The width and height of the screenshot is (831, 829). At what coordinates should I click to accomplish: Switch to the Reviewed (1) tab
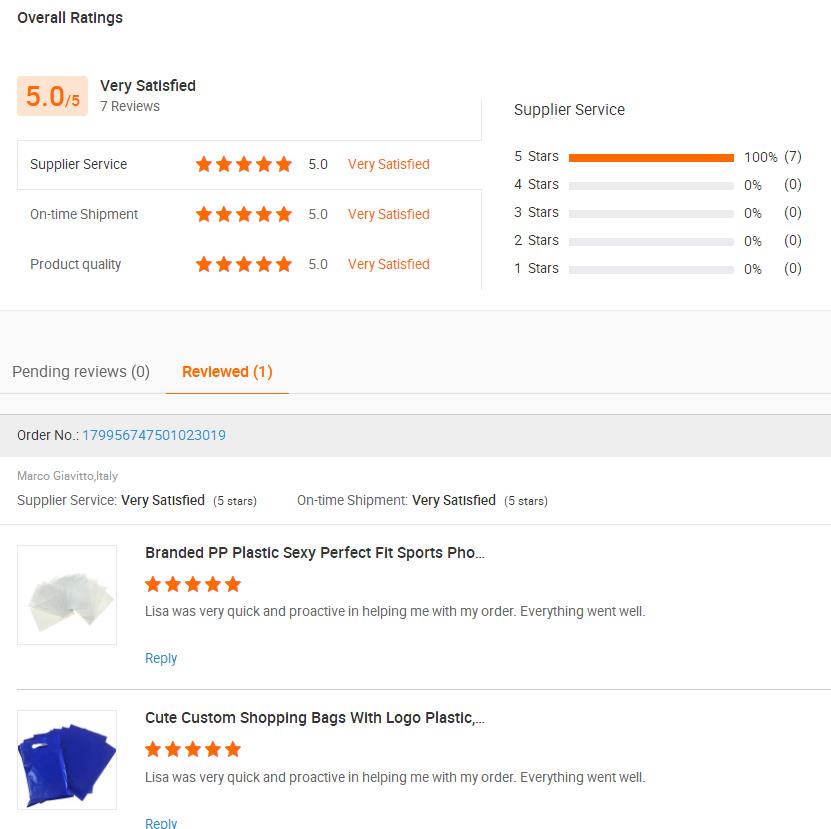coord(227,372)
